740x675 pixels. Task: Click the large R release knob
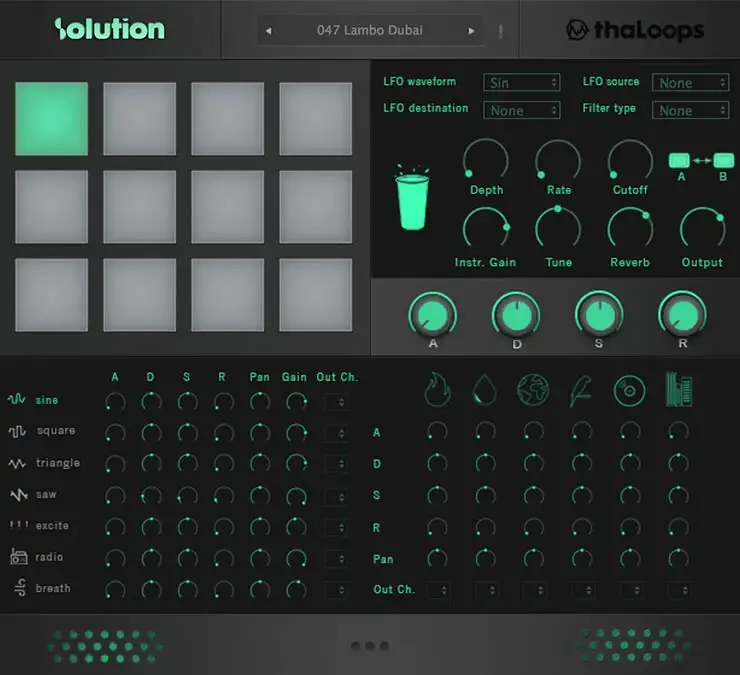(x=682, y=315)
